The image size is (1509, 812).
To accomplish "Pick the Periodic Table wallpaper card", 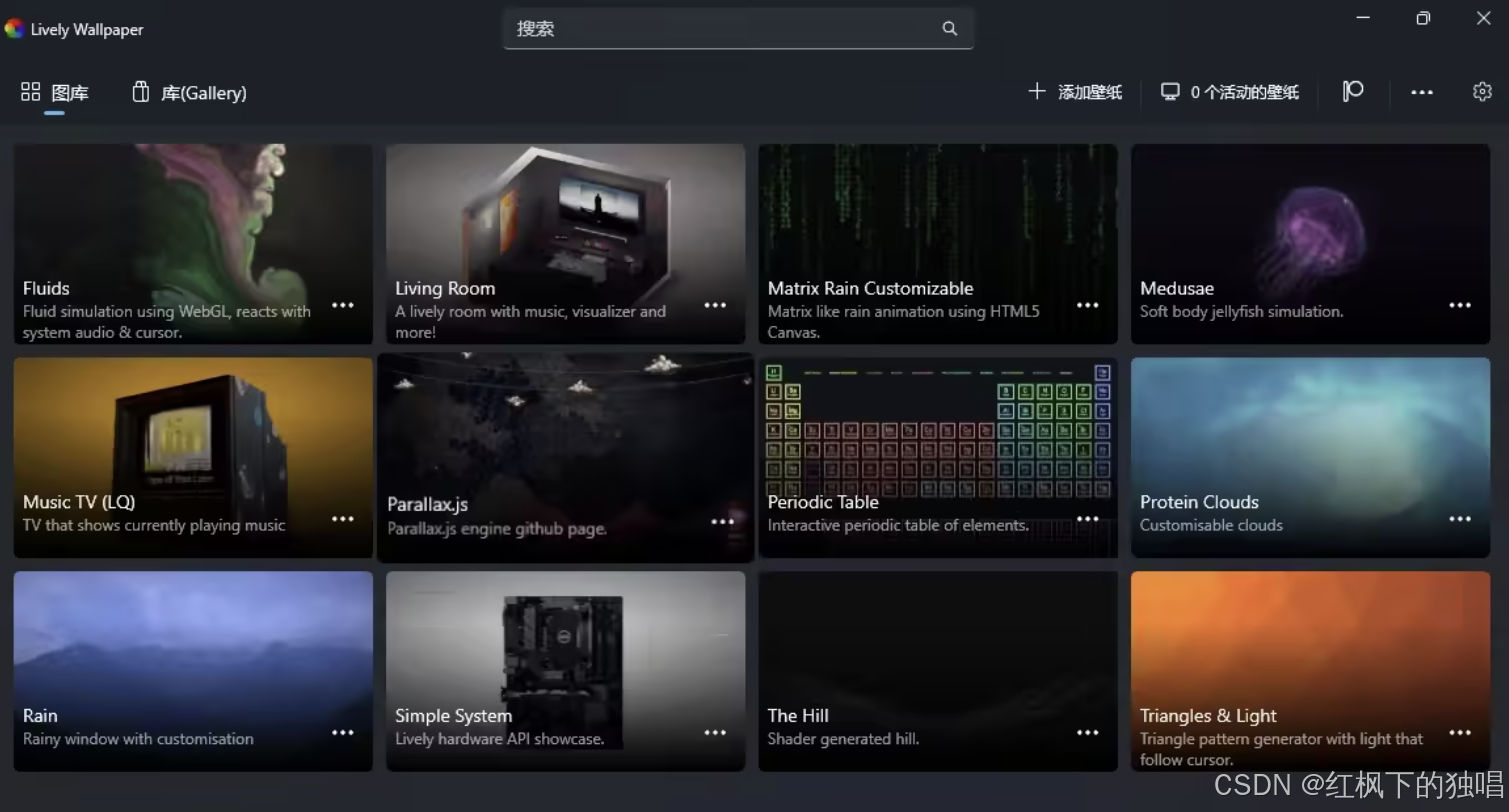I will coord(938,458).
